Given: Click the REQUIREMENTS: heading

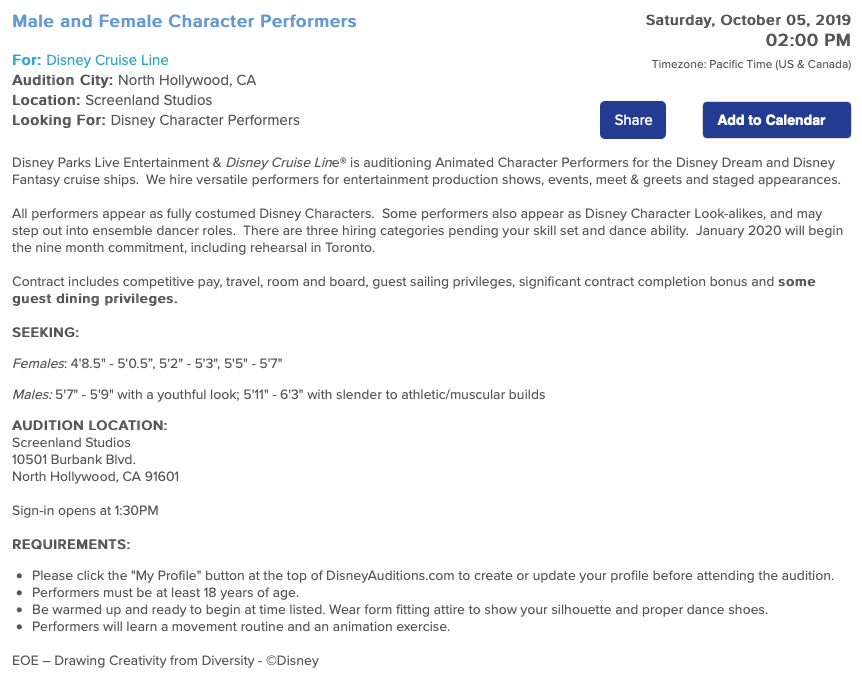Looking at the screenshot, I should pyautogui.click(x=71, y=545).
